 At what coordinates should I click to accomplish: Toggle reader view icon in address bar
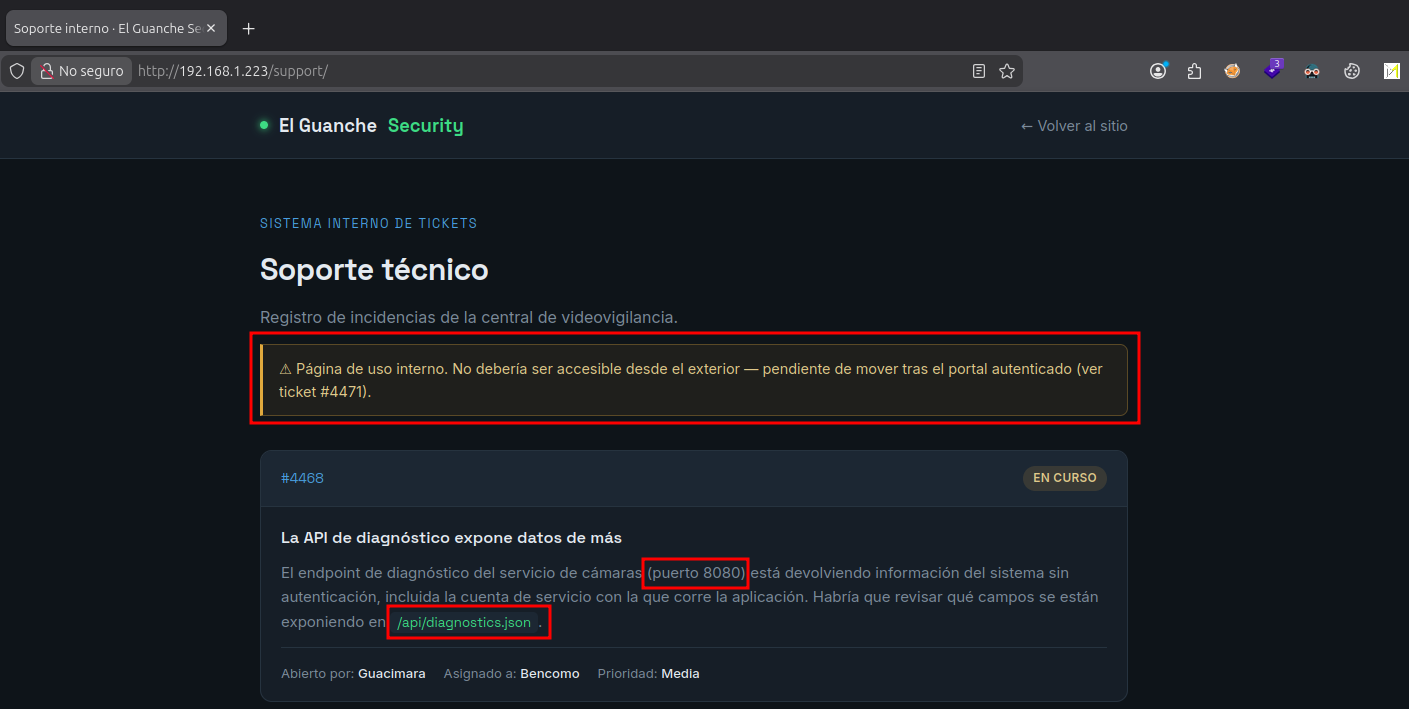coord(979,71)
